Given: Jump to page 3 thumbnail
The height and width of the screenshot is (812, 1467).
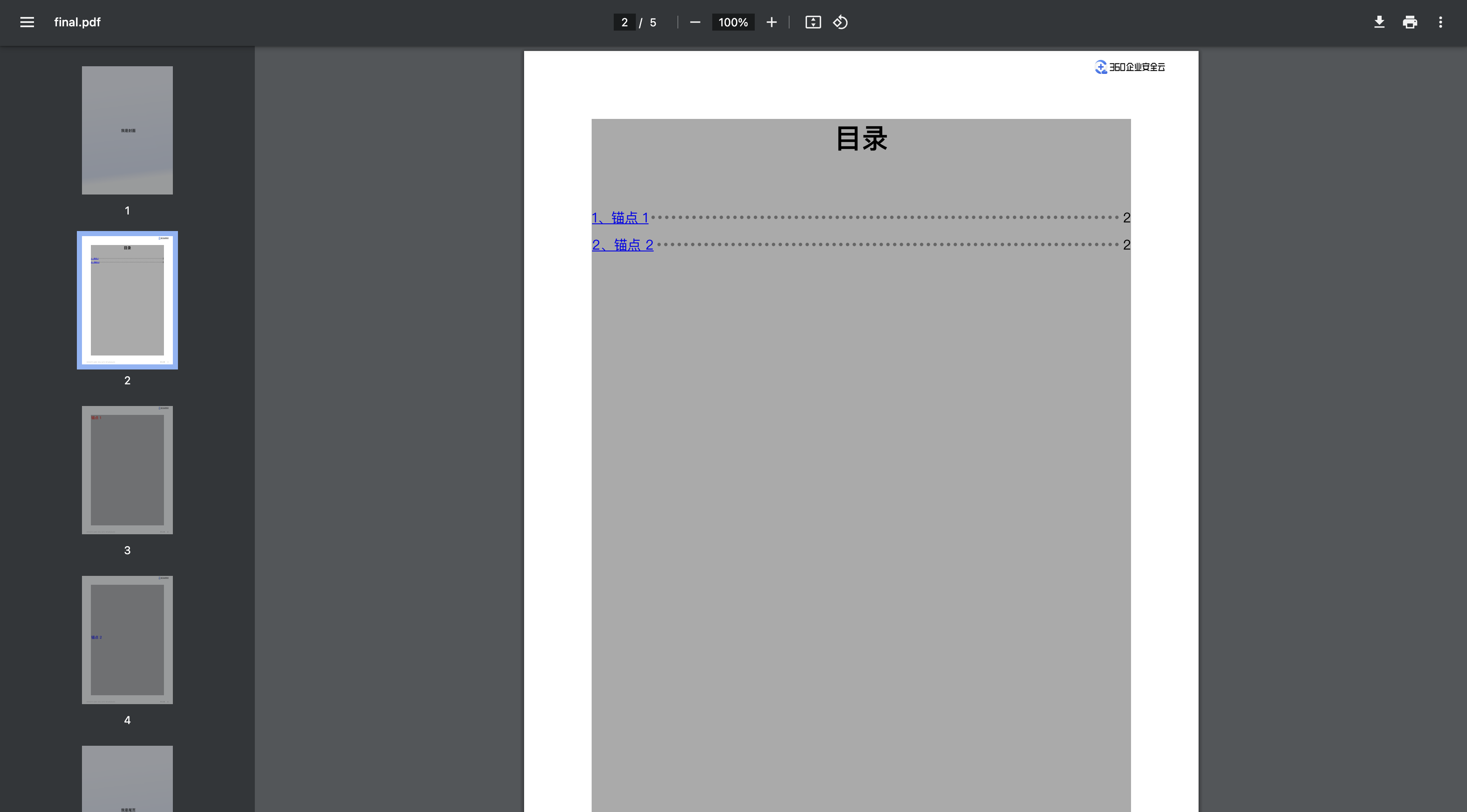Looking at the screenshot, I should [x=127, y=470].
